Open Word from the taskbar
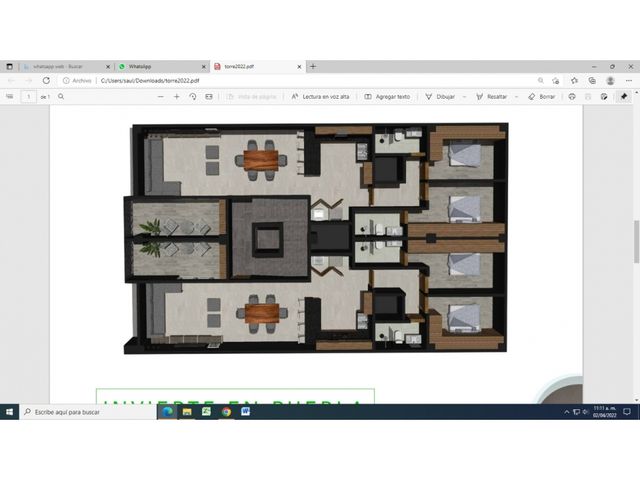The height and width of the screenshot is (480, 640). point(245,412)
